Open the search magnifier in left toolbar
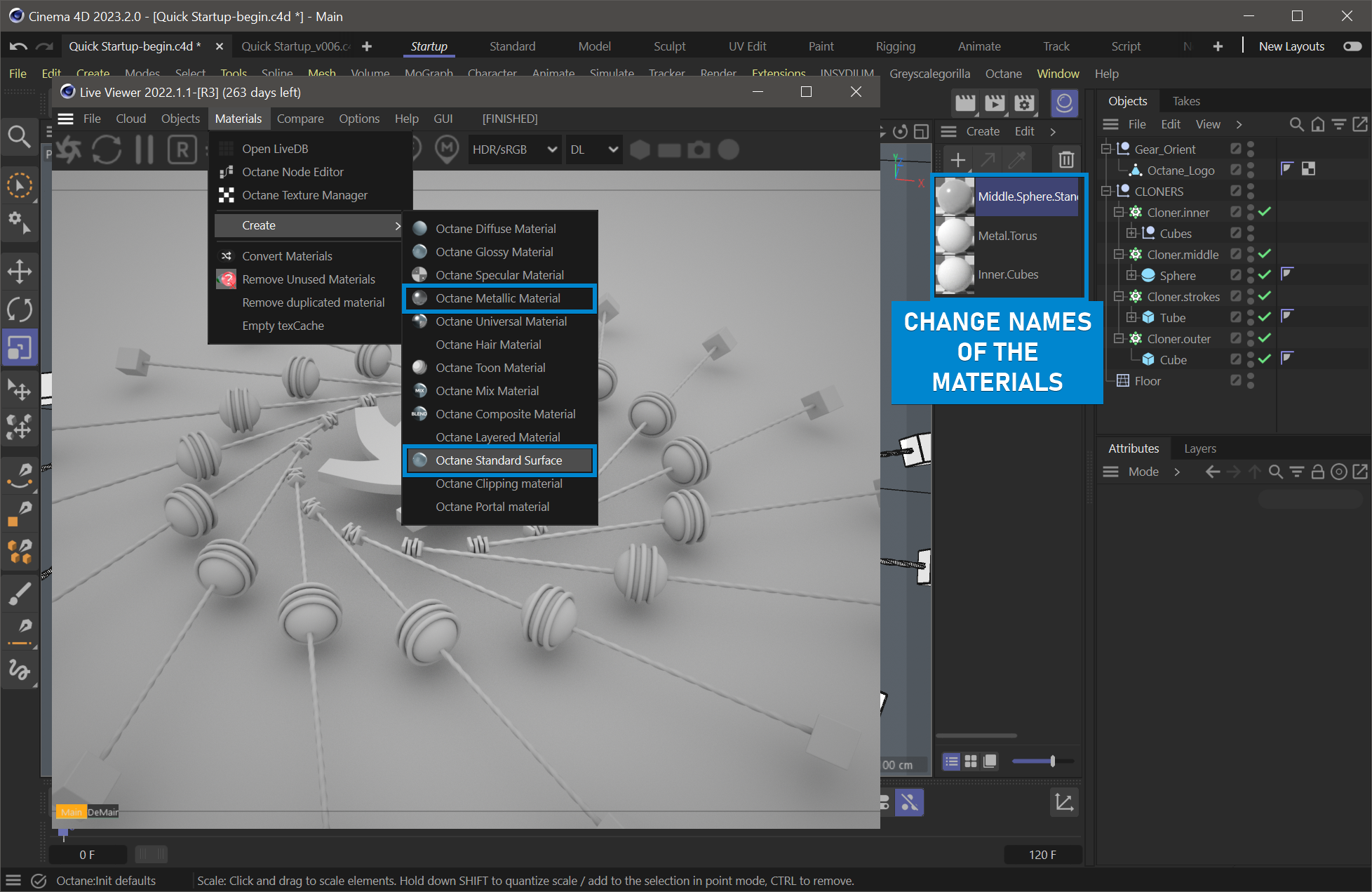 tap(19, 136)
